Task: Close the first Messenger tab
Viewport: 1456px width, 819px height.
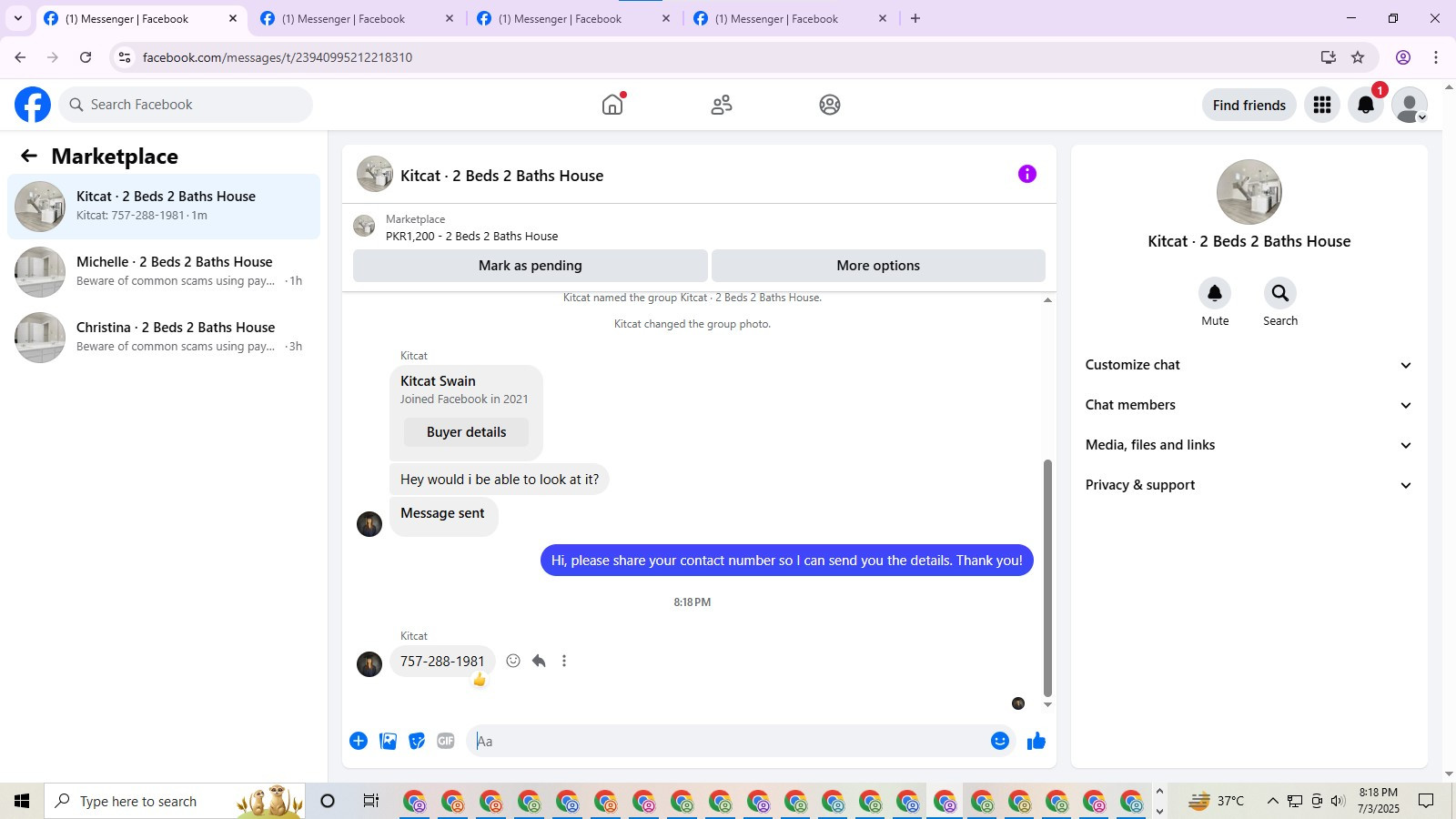Action: 233,18
